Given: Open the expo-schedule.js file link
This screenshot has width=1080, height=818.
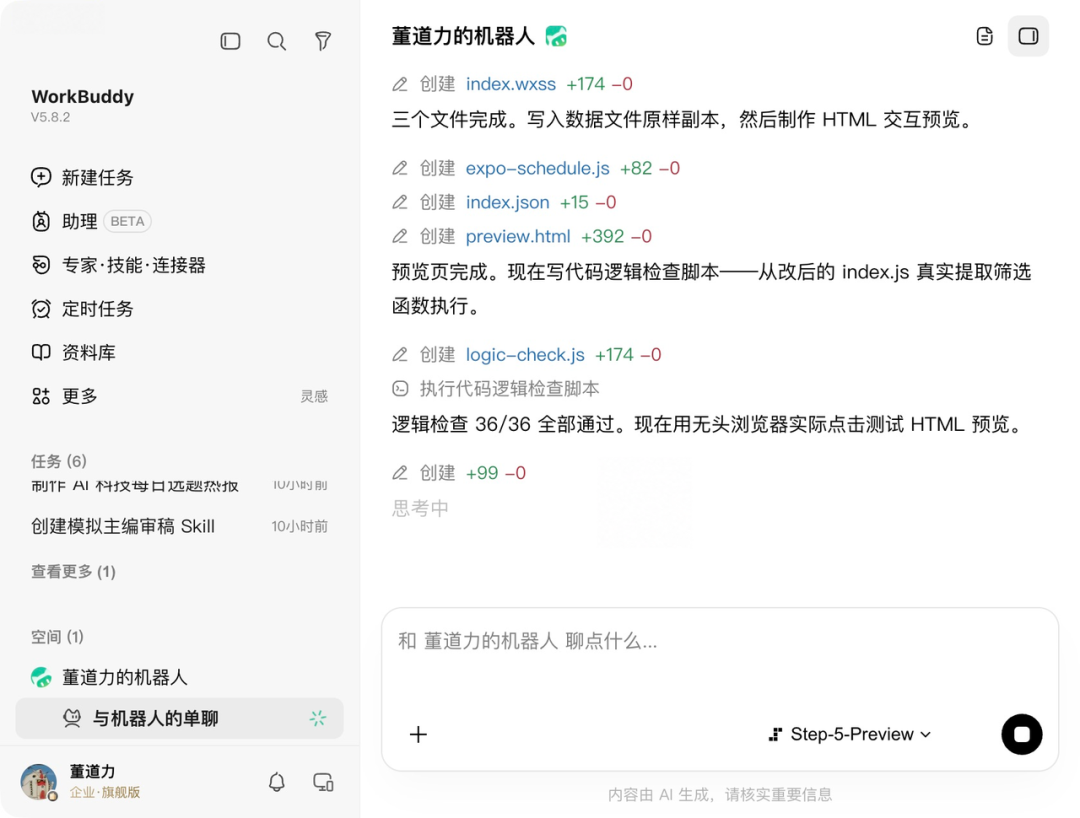Looking at the screenshot, I should click(x=537, y=168).
